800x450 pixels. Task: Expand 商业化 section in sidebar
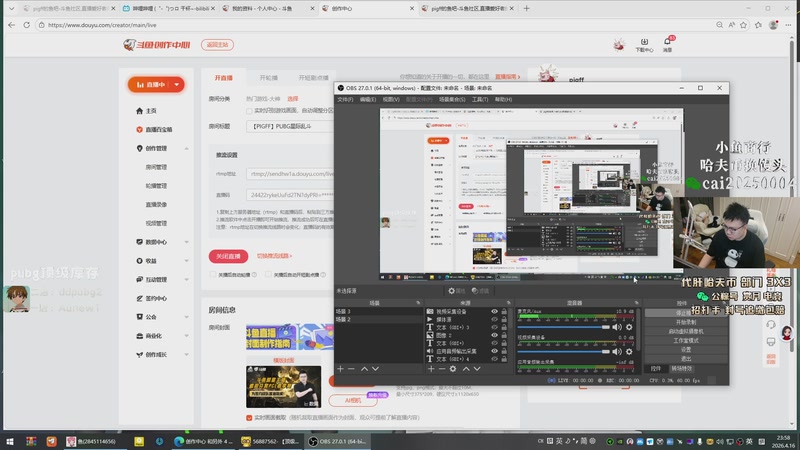[x=186, y=336]
